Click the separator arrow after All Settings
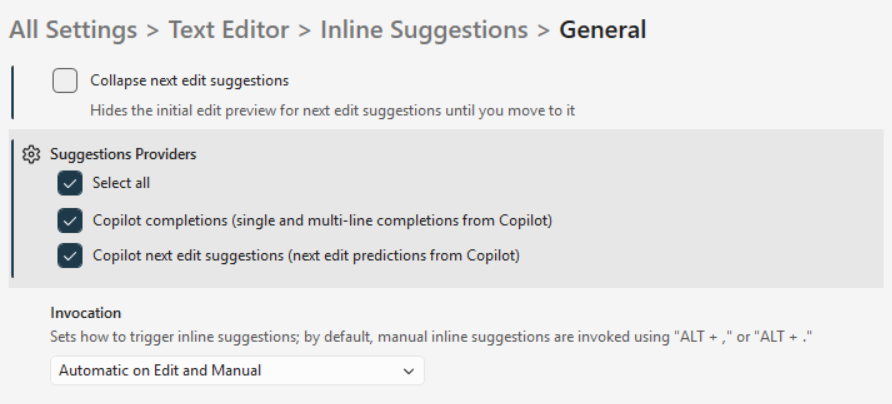 [153, 30]
